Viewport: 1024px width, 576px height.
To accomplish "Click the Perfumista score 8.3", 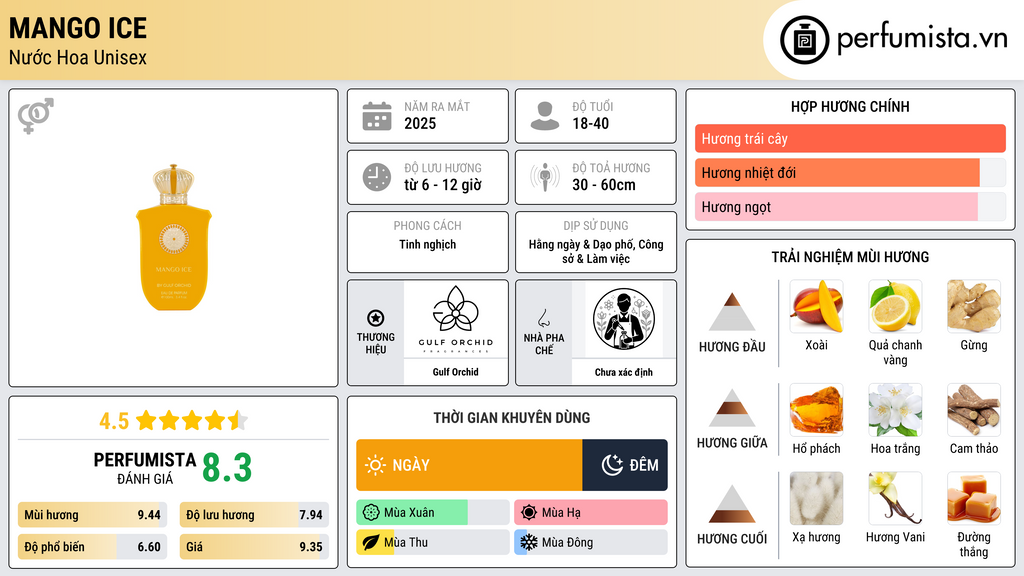I will 227,468.
